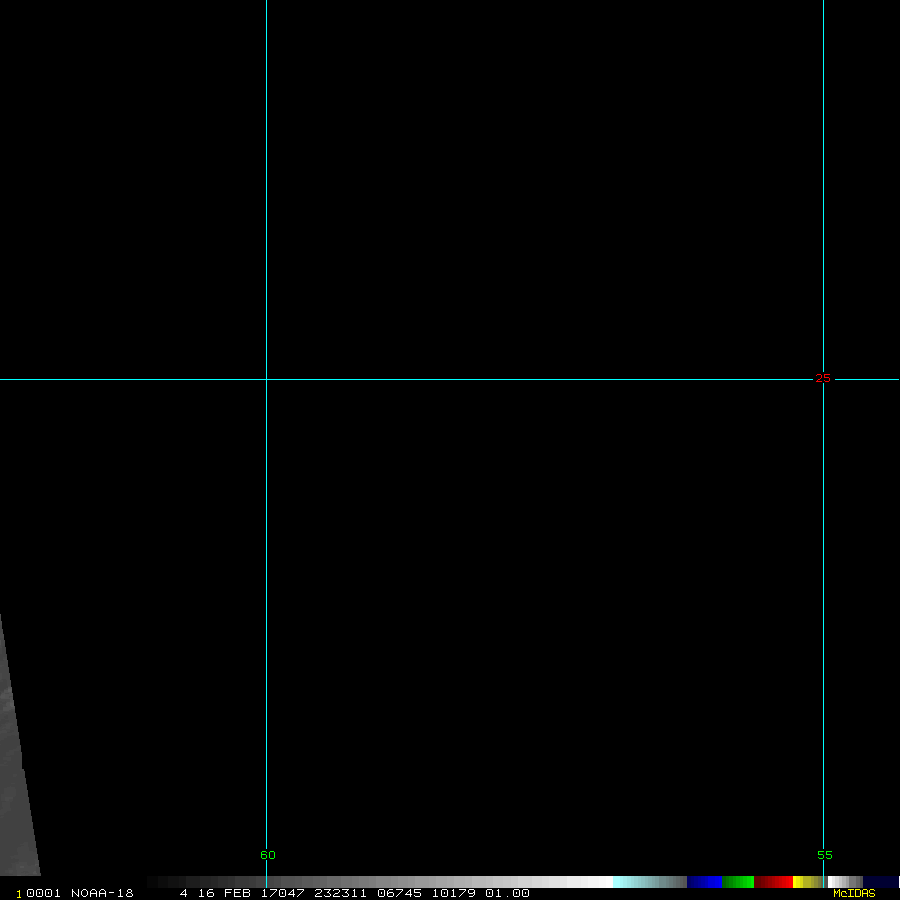Click the yellow McIDAS label
The height and width of the screenshot is (900, 900).
tap(854, 893)
